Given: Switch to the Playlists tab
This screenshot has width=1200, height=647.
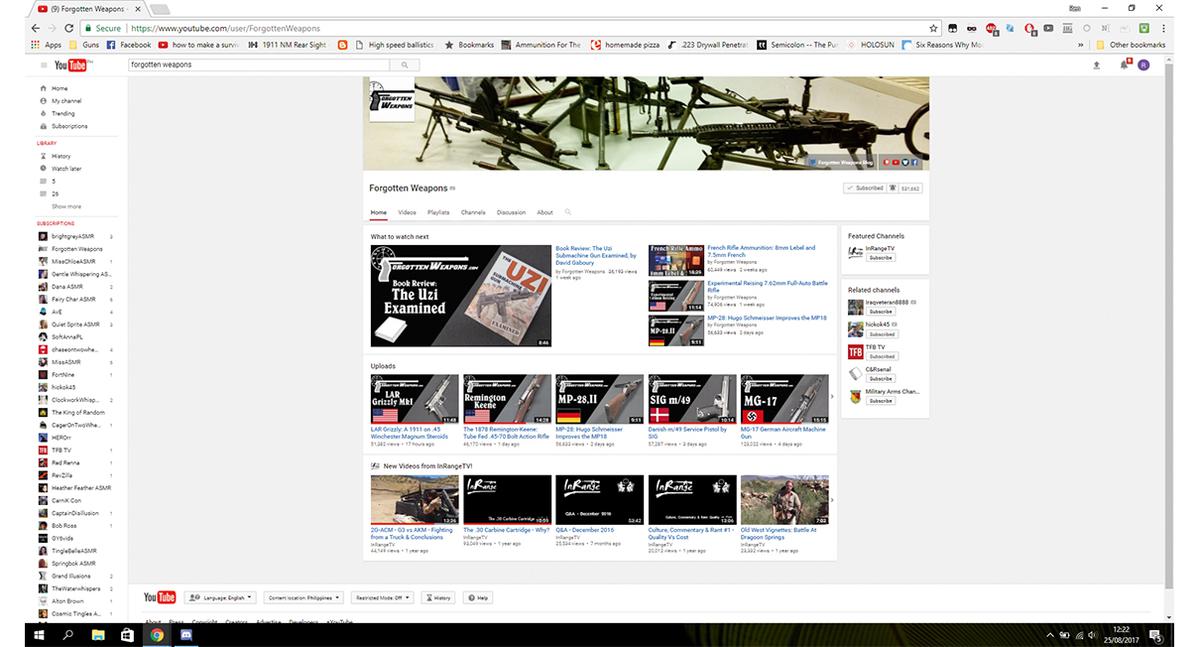Looking at the screenshot, I should [x=438, y=212].
